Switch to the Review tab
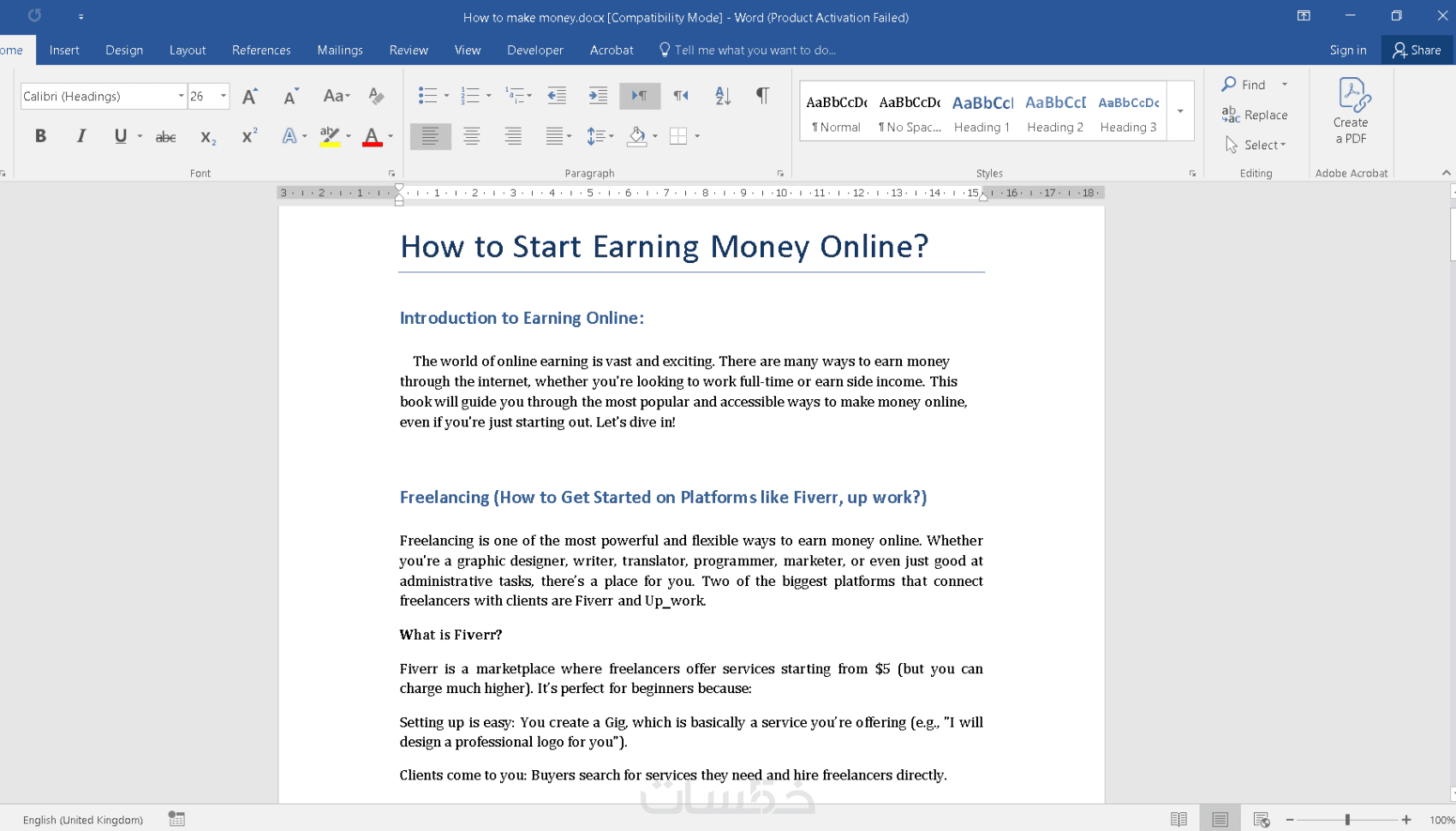Screen dimensions: 1456x831 pos(409,50)
